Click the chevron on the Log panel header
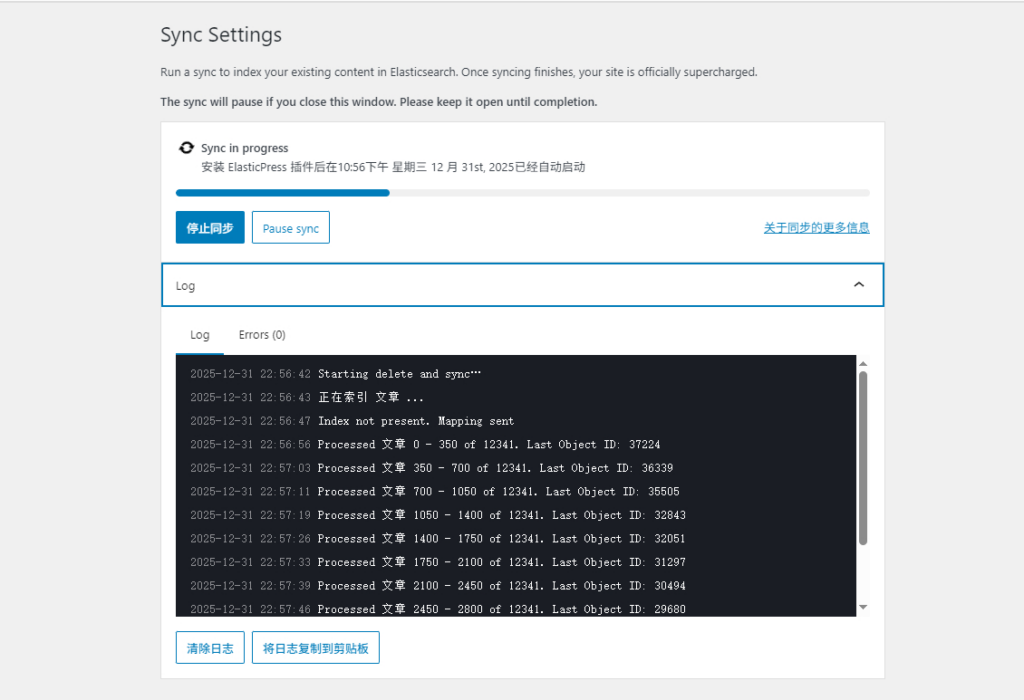Viewport: 1024px width, 700px height. click(858, 285)
